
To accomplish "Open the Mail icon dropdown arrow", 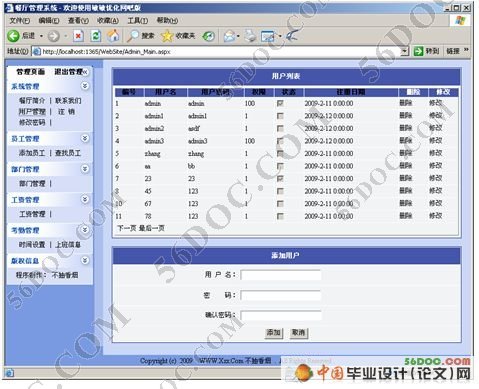I will (238, 36).
